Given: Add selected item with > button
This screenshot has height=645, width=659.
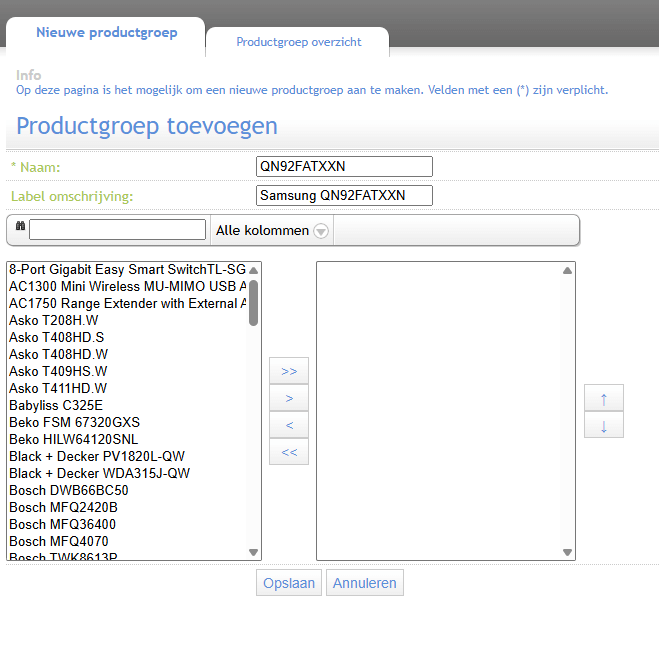Looking at the screenshot, I should [289, 398].
